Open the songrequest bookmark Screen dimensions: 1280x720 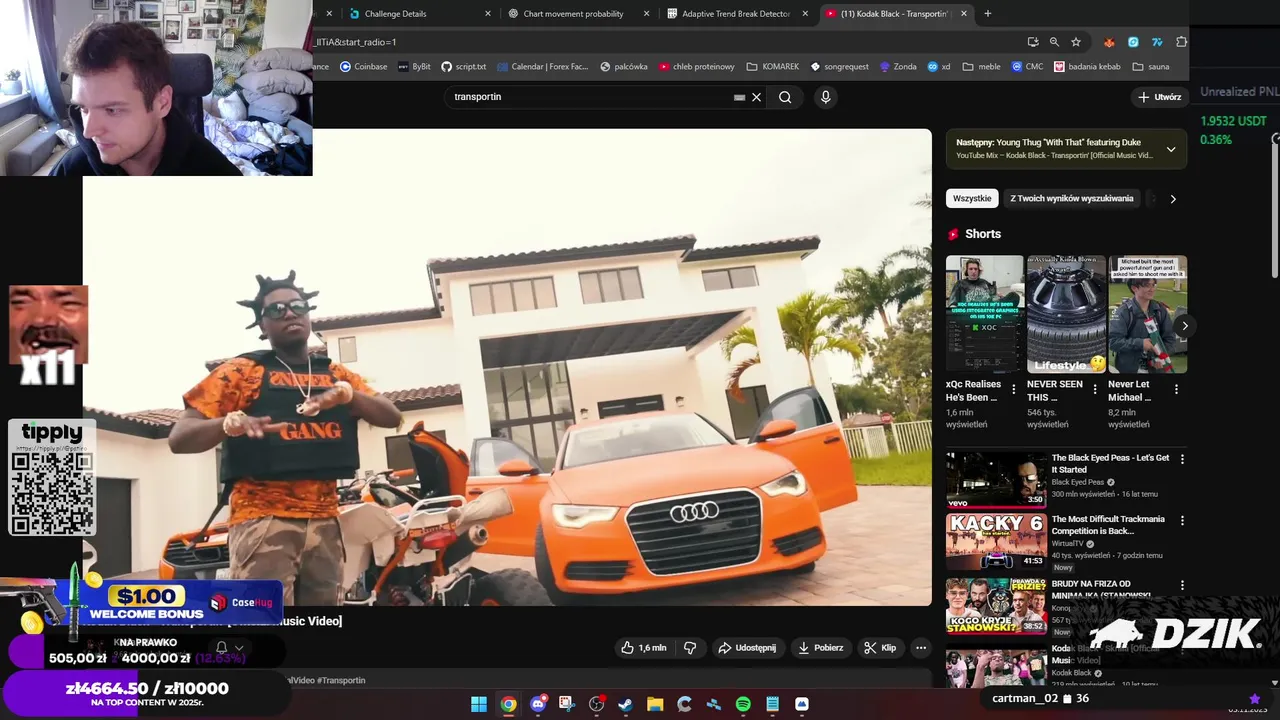[x=840, y=67]
